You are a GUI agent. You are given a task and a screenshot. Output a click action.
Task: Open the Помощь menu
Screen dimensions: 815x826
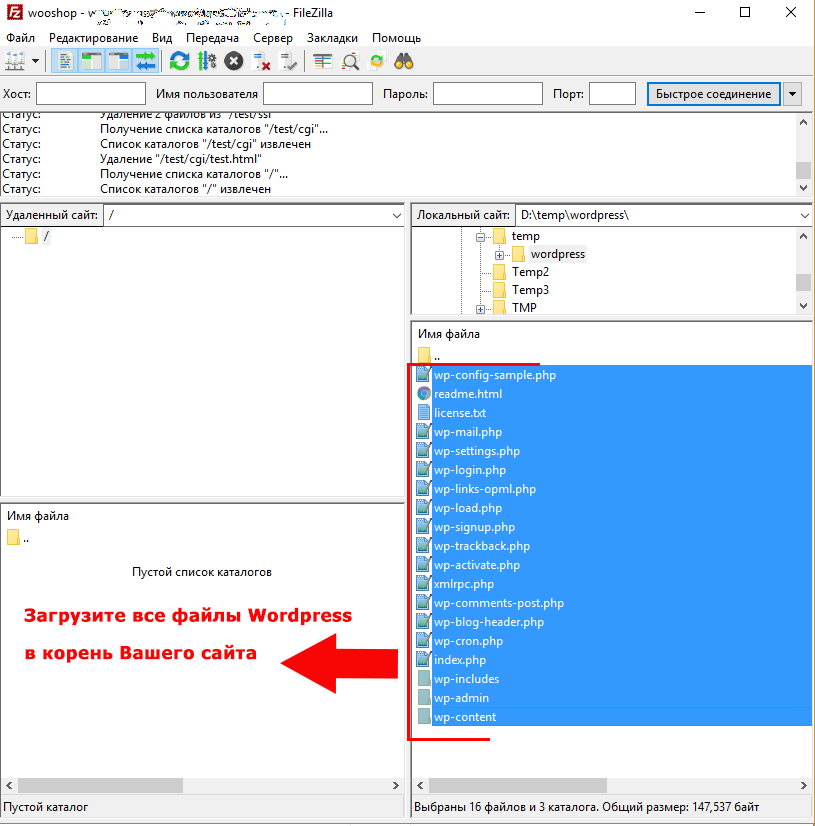click(x=396, y=38)
